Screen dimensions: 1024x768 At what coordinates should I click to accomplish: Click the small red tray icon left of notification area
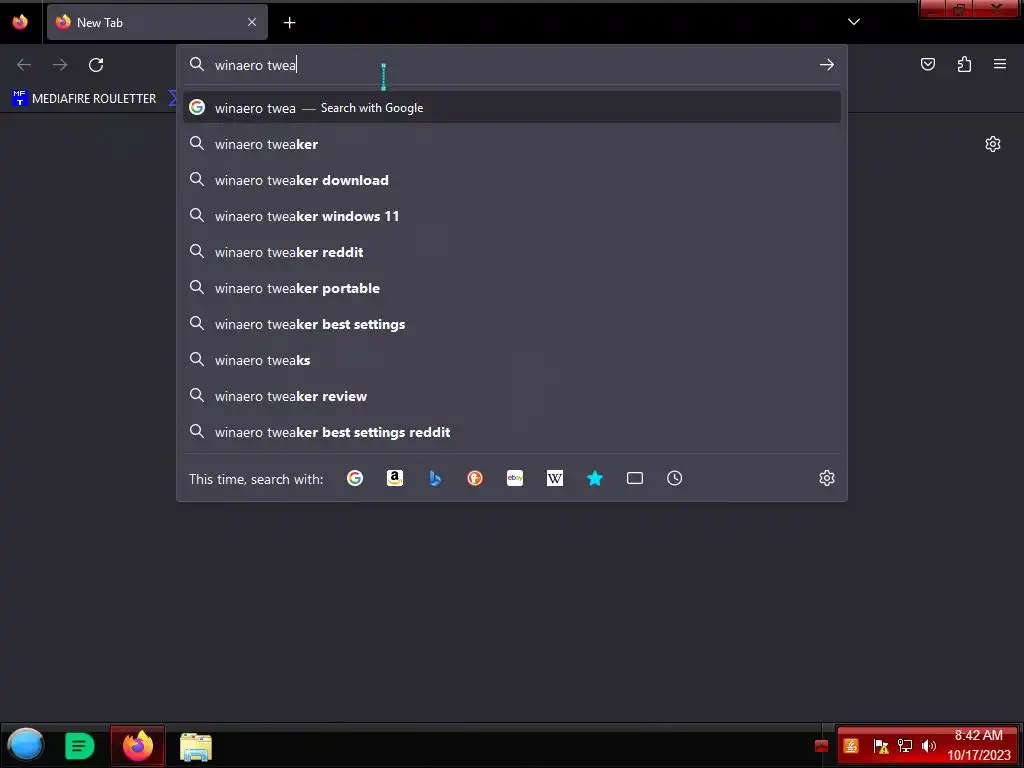[822, 746]
